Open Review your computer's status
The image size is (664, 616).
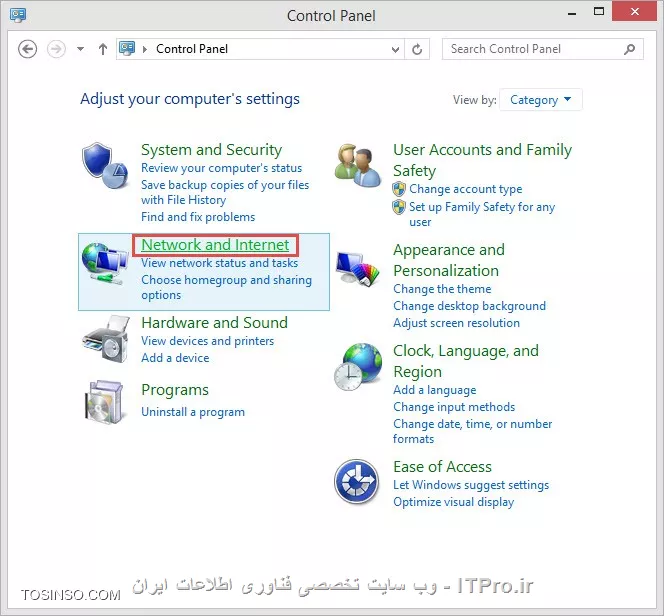click(x=221, y=168)
